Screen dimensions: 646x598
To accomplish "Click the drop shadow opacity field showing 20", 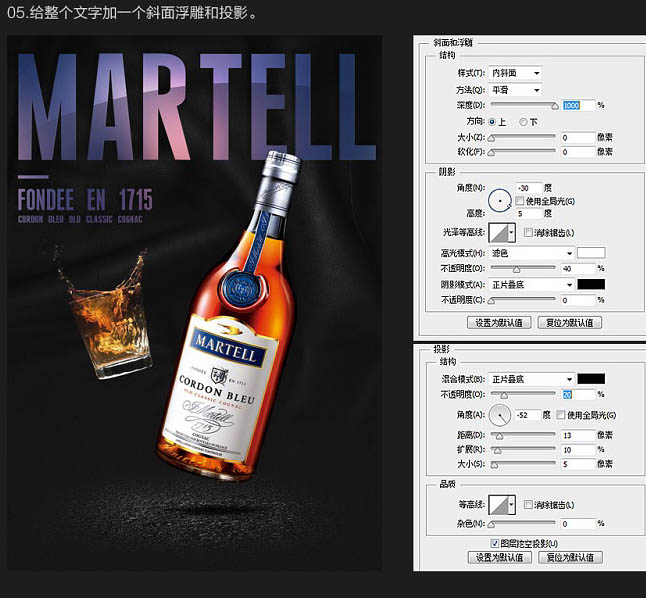I will point(578,395).
